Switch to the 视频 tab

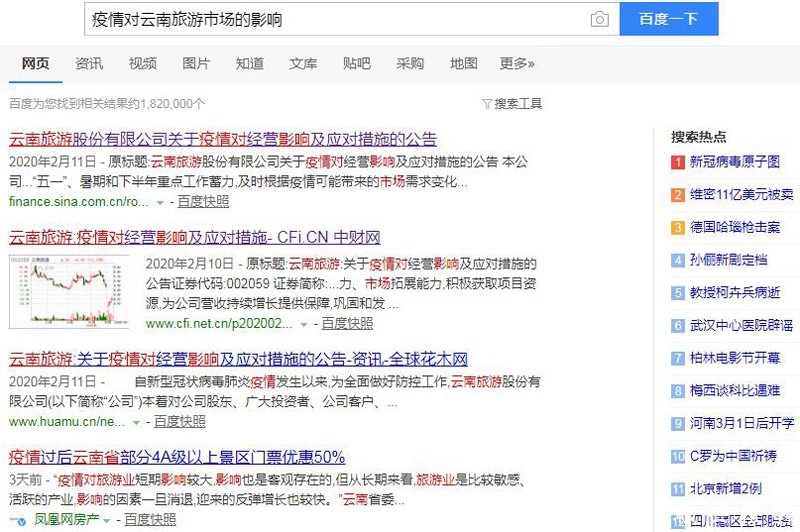pos(142,63)
